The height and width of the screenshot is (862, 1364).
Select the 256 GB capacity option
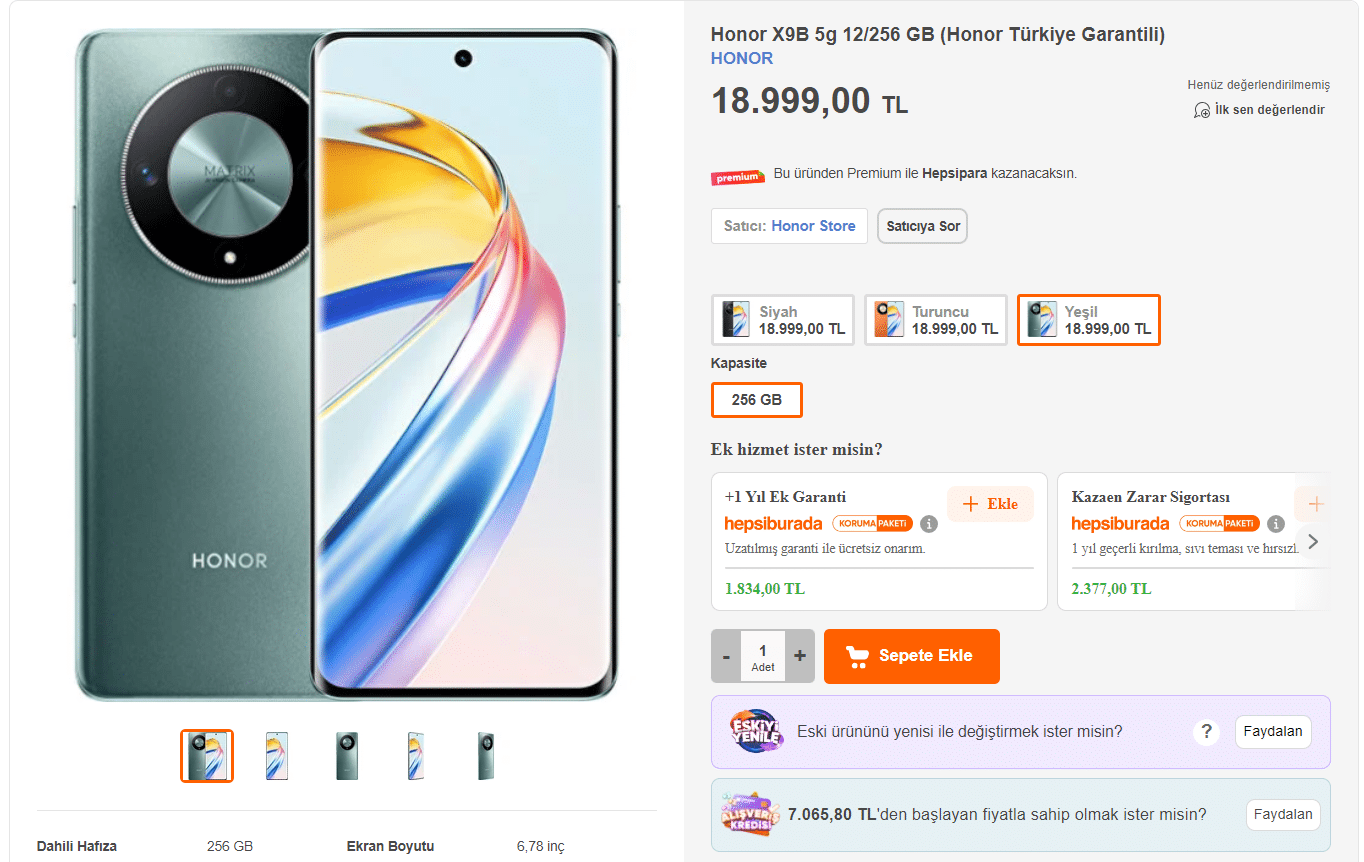pyautogui.click(x=756, y=400)
